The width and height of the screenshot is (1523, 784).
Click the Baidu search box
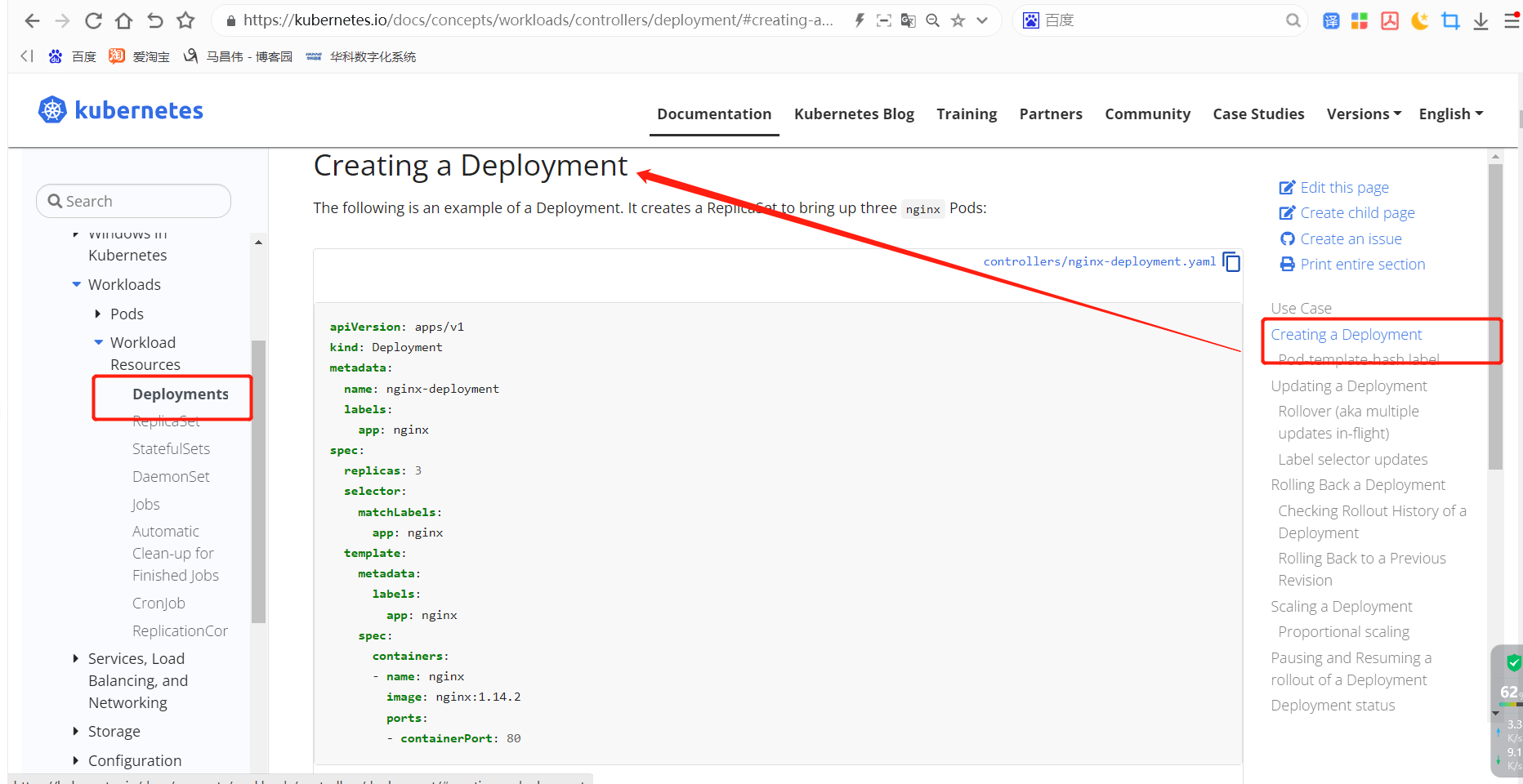pos(1160,20)
